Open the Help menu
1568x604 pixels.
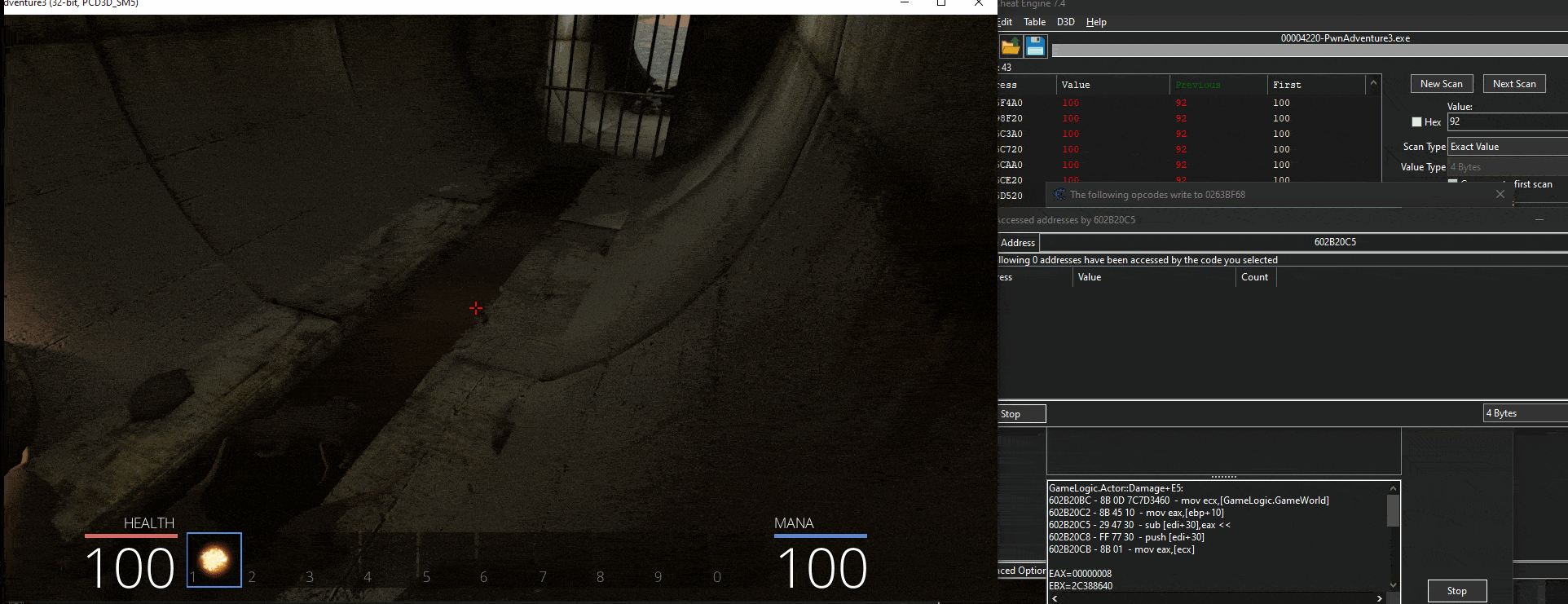coord(1096,22)
